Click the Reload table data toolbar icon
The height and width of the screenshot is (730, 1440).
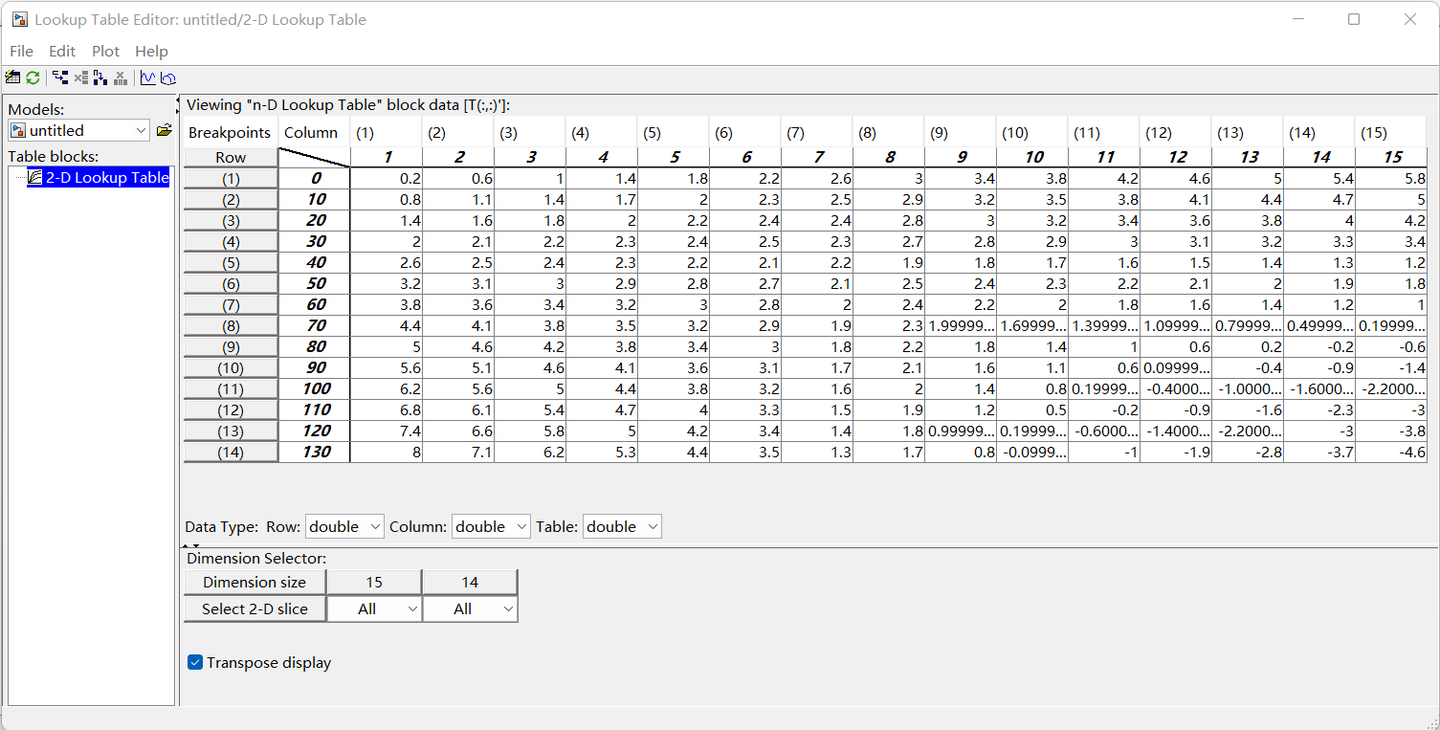point(32,77)
